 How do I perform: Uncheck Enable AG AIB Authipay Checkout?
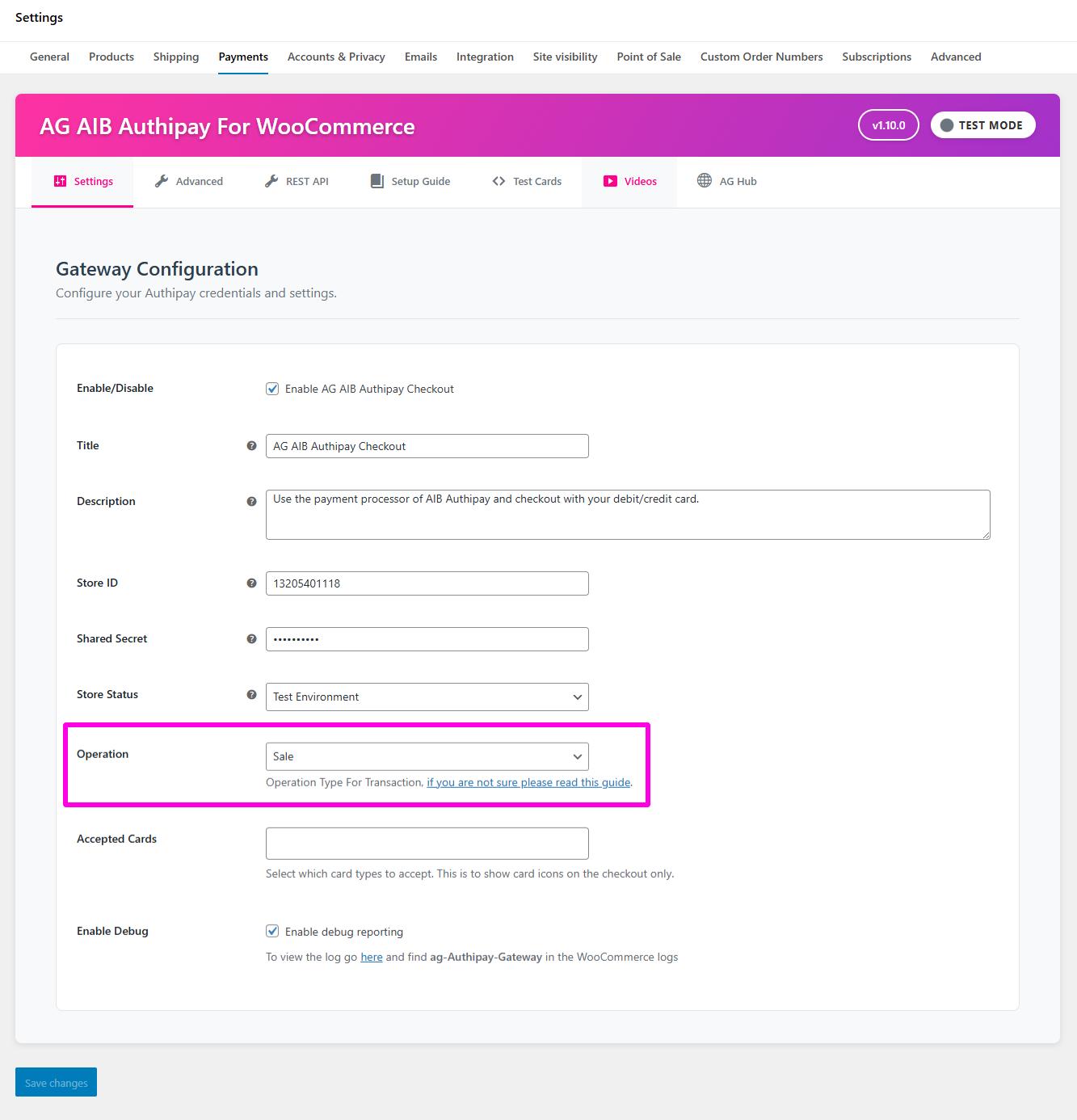coord(273,389)
